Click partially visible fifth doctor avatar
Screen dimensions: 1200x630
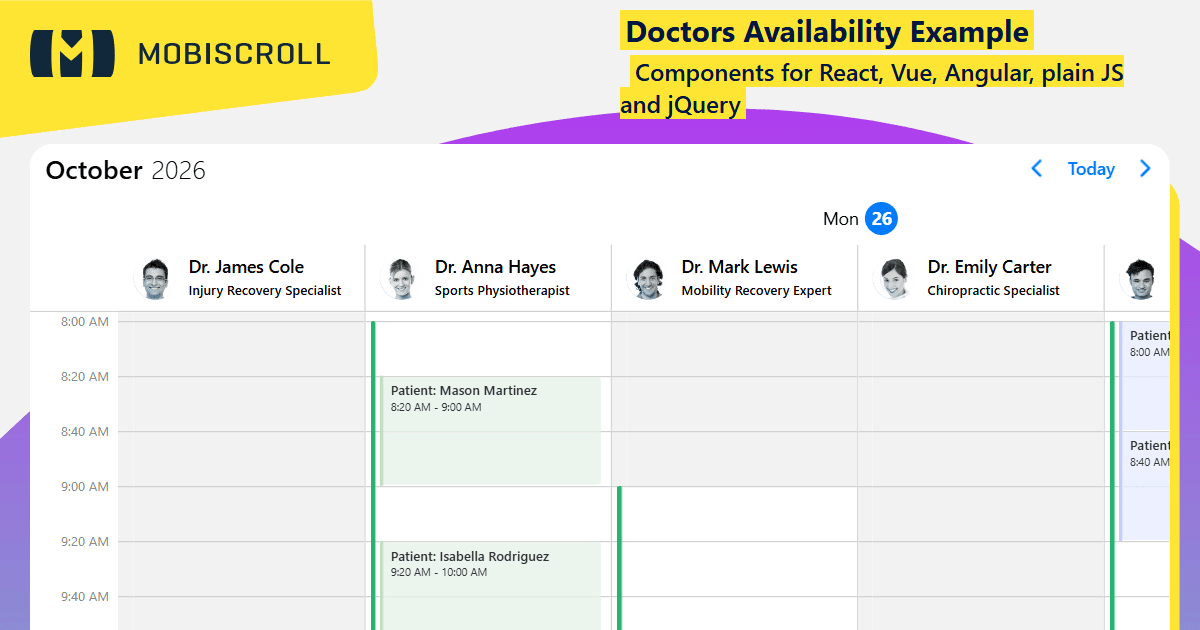click(1140, 279)
